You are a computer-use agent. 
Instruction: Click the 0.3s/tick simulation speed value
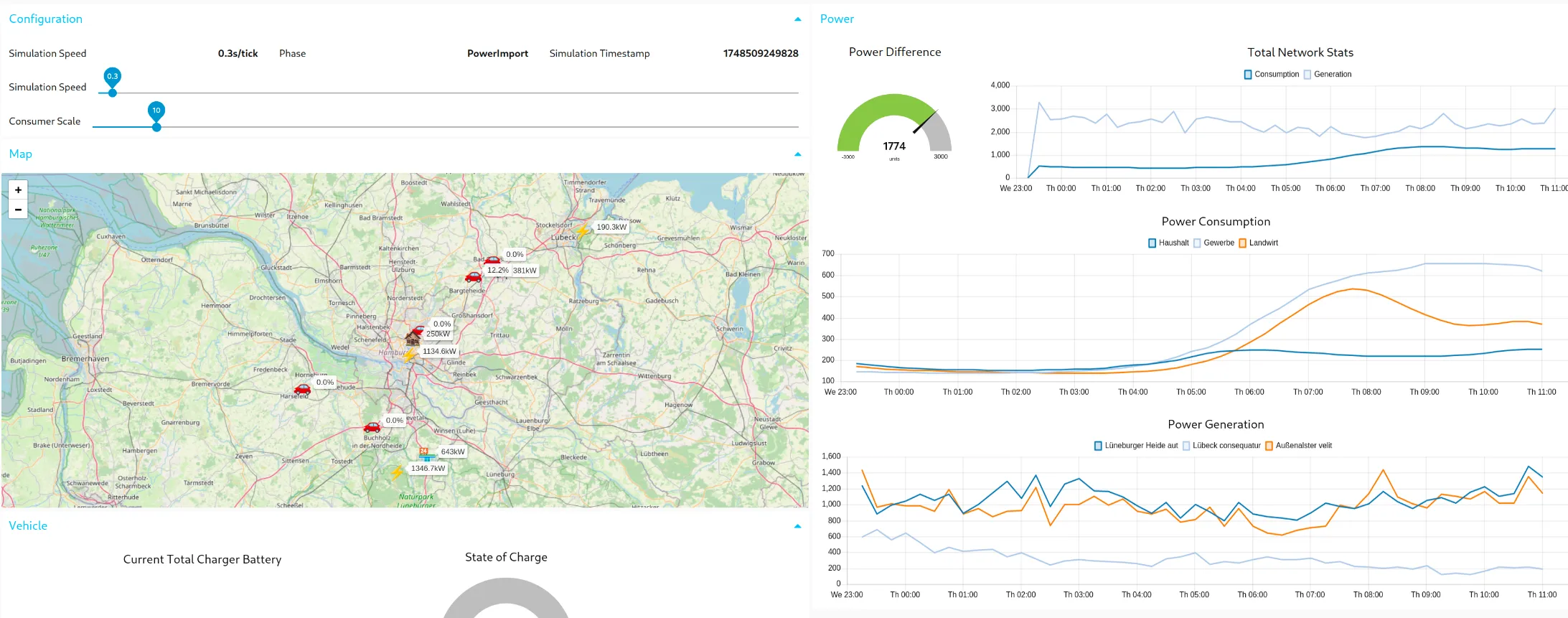238,54
